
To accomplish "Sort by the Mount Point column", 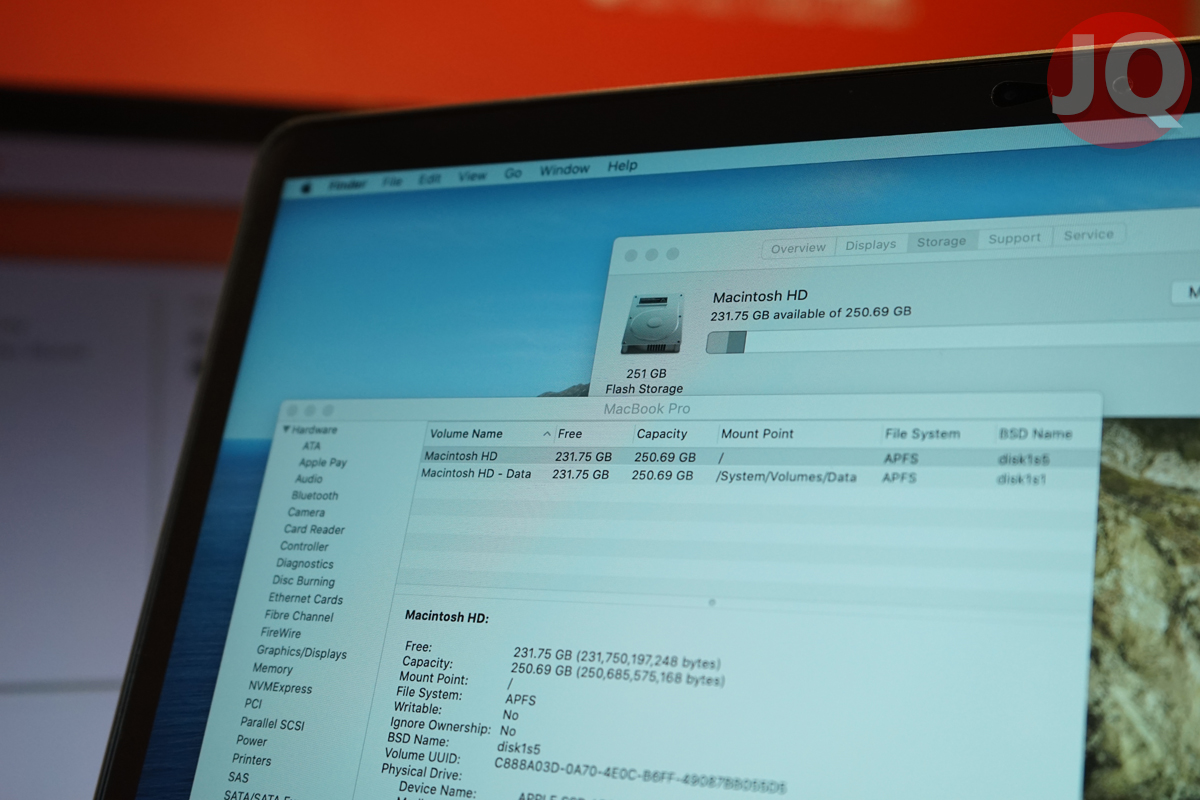I will pyautogui.click(x=799, y=434).
